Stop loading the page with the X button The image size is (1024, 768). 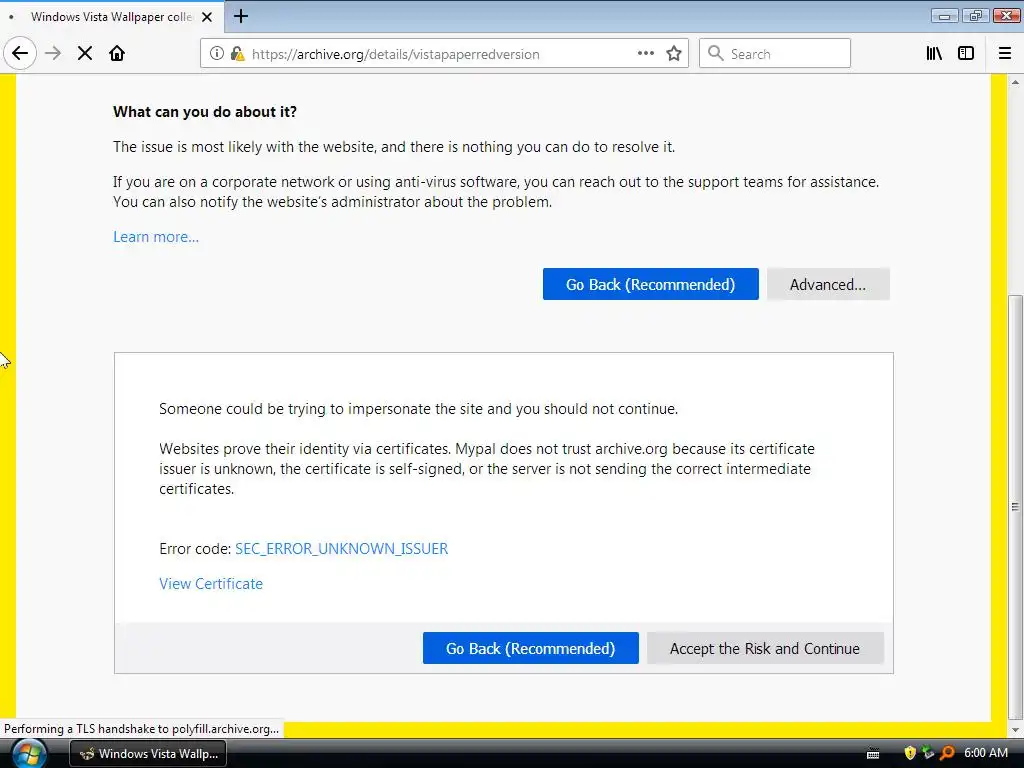pyautogui.click(x=85, y=54)
